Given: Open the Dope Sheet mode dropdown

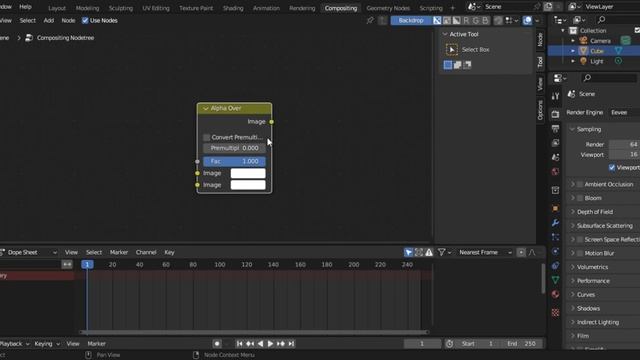Looking at the screenshot, I should tap(29, 253).
